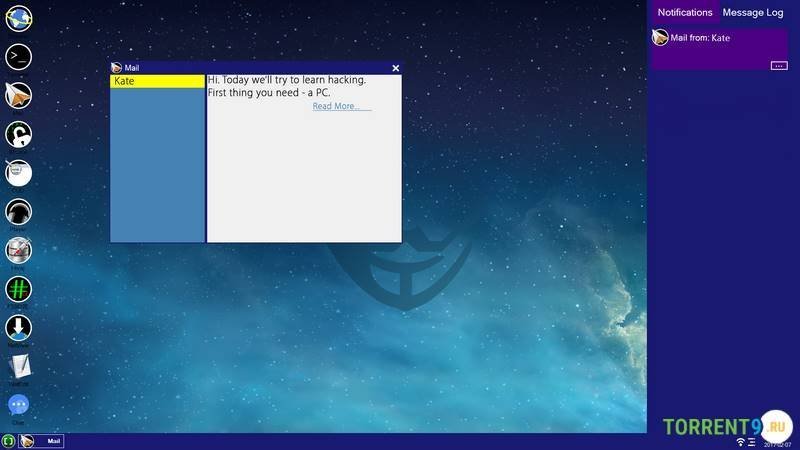Close the Mail window
The width and height of the screenshot is (800, 450).
pos(396,68)
